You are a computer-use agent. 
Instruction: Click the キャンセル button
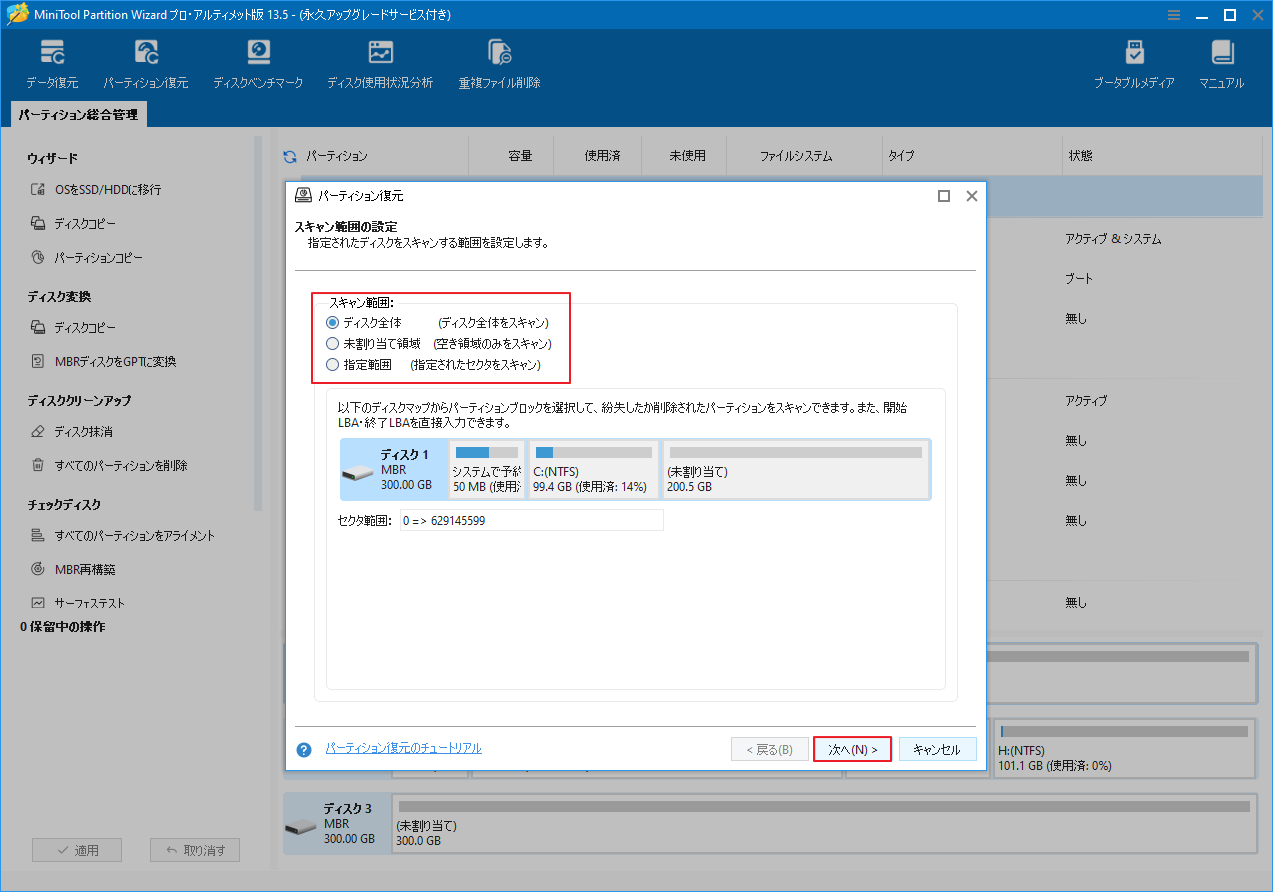937,748
